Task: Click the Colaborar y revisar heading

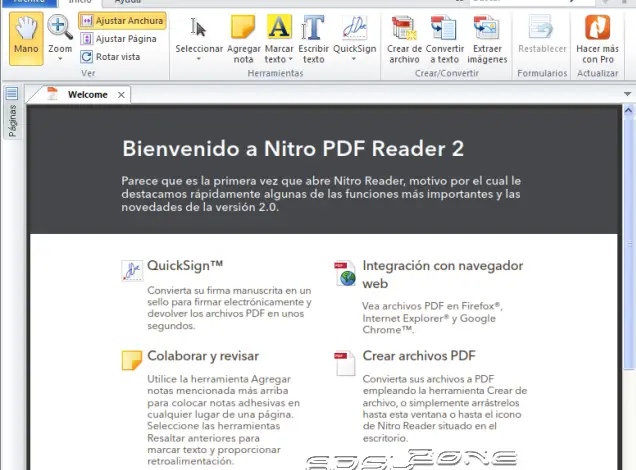Action: point(203,356)
